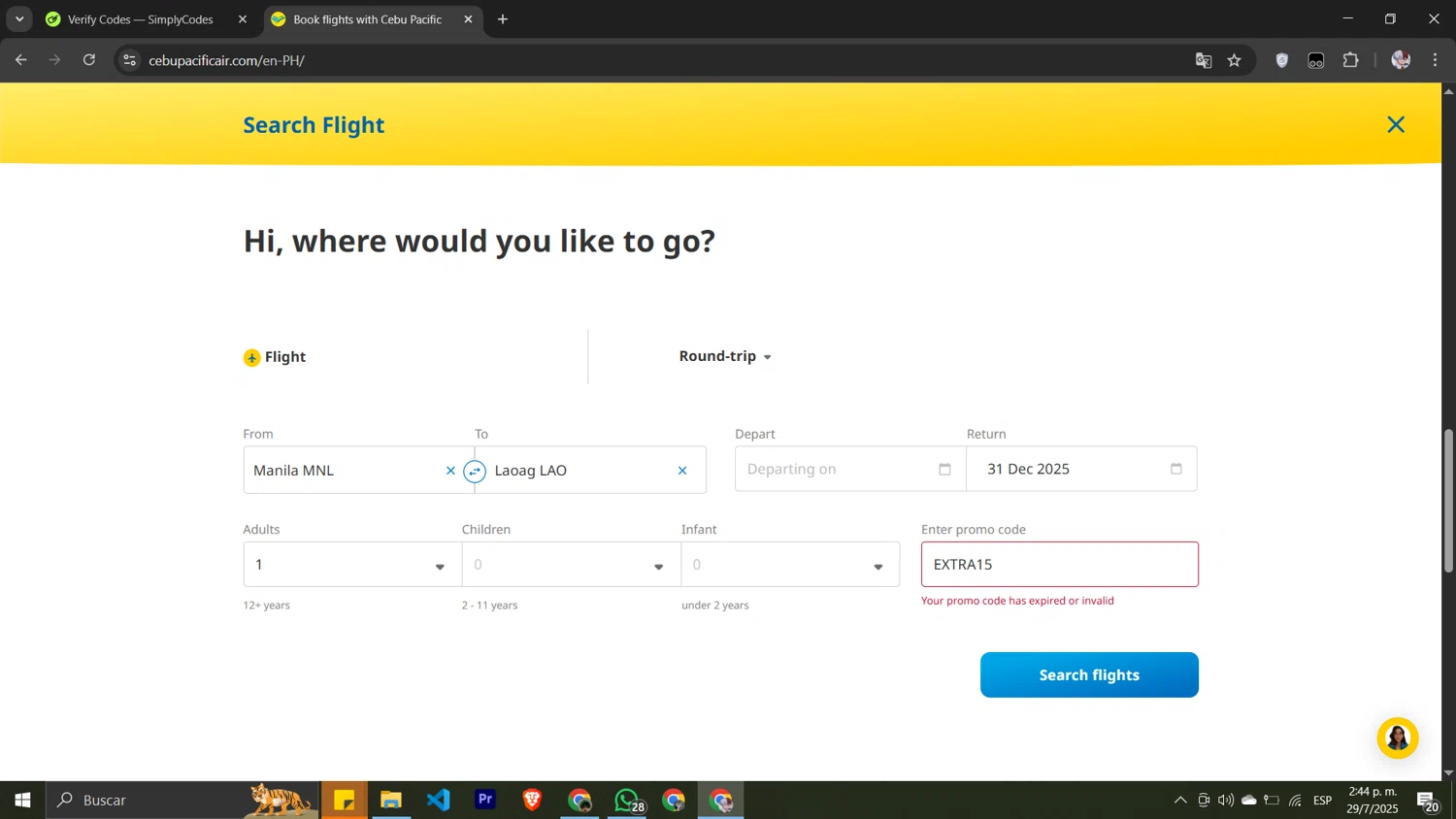Go back to previous page
1456x819 pixels.
pyautogui.click(x=21, y=60)
